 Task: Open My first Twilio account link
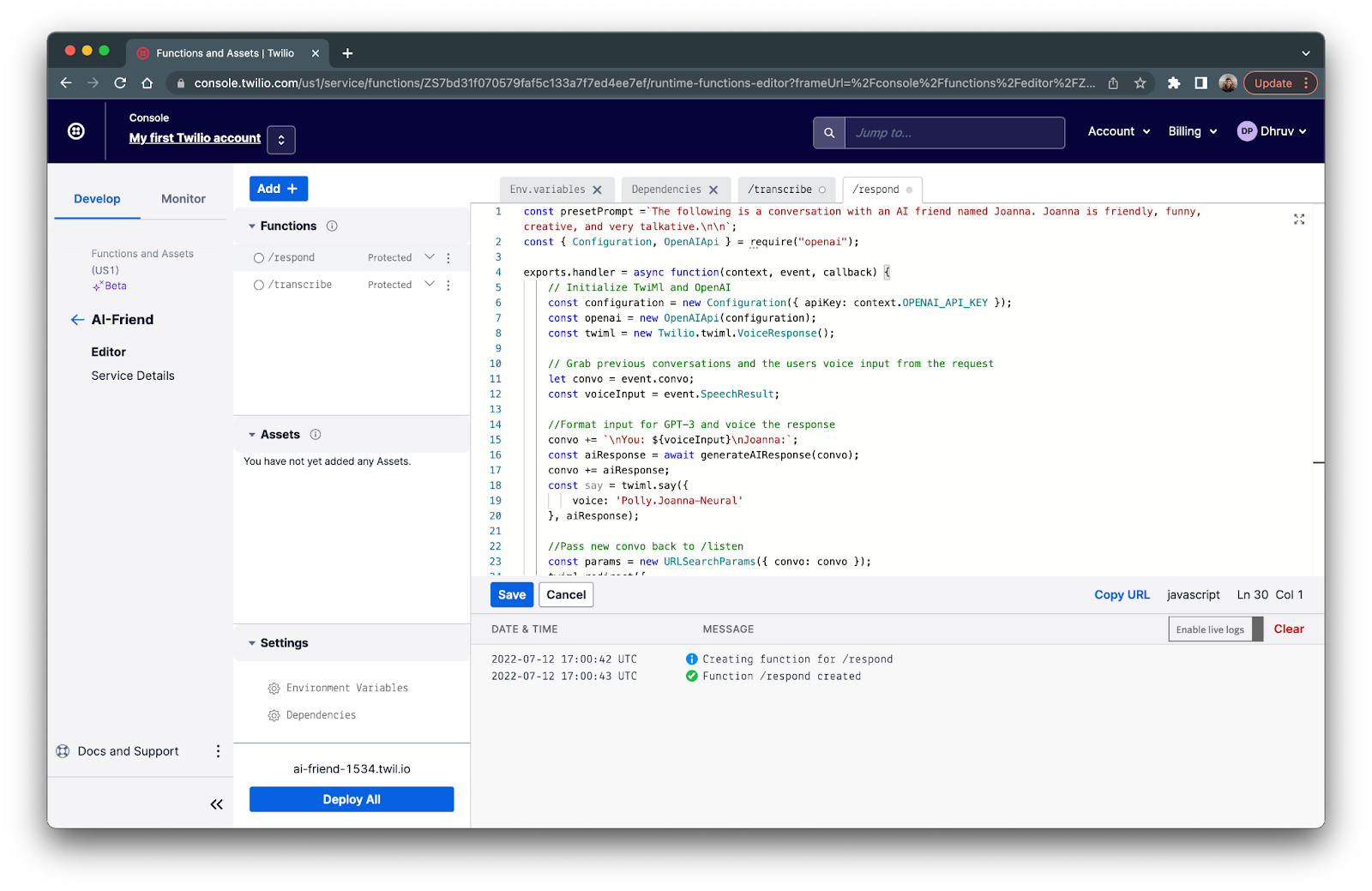195,138
